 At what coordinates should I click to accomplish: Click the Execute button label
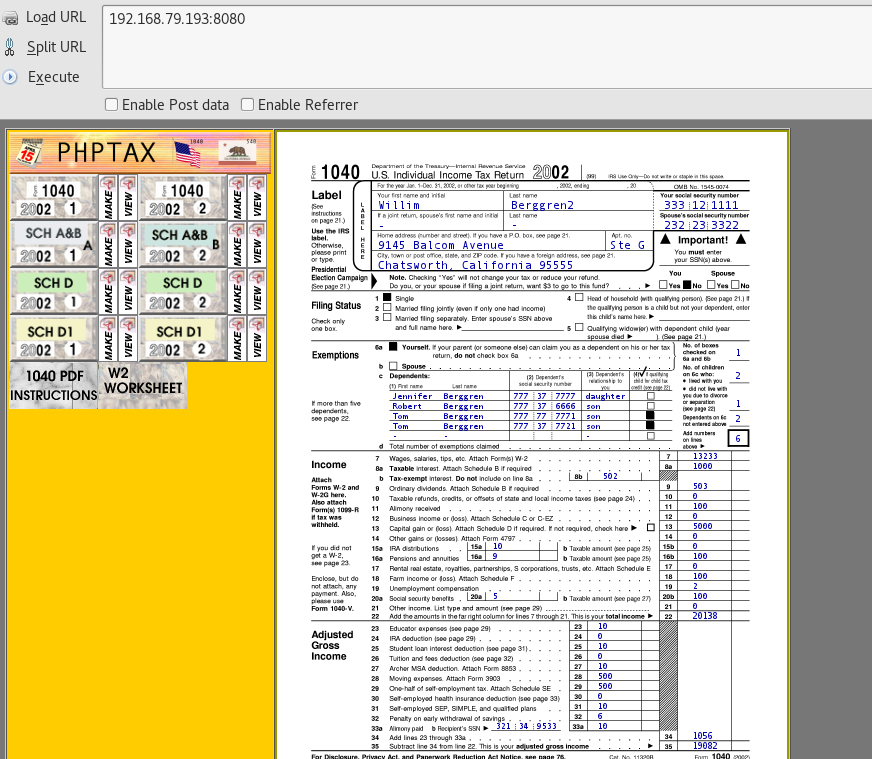(53, 77)
